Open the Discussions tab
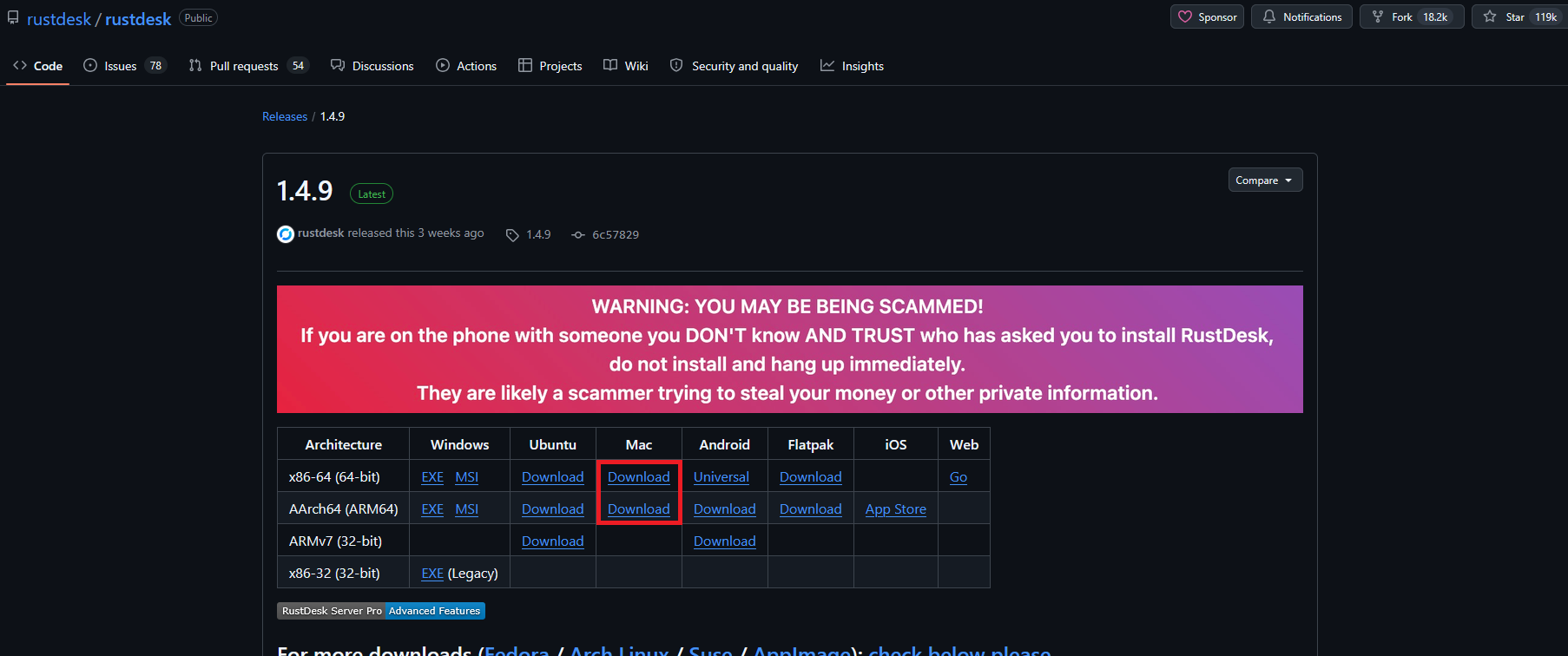1568x656 pixels. click(372, 66)
